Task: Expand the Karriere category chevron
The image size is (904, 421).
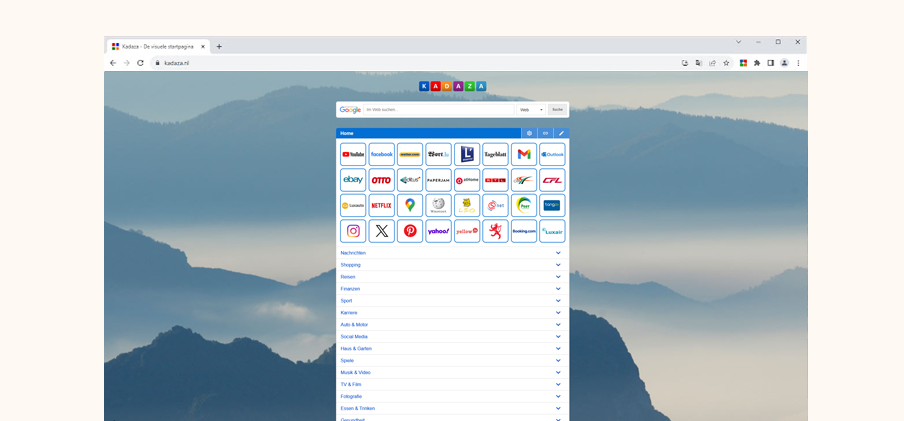Action: [558, 313]
